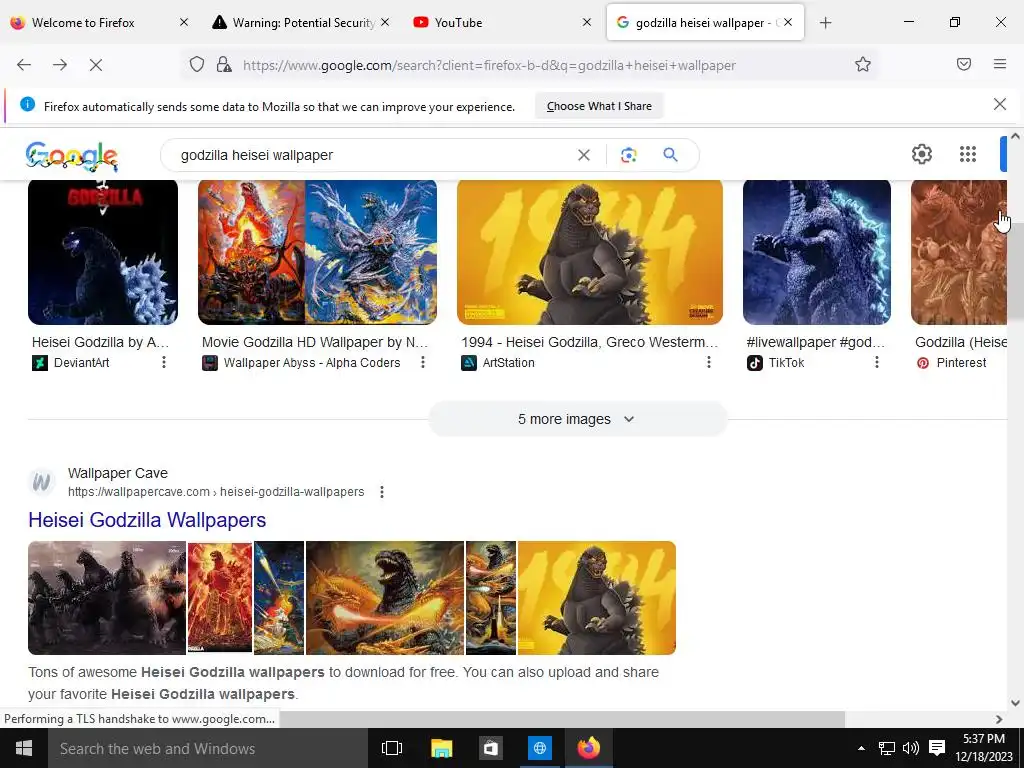1024x768 pixels.
Task: Bookmark this page with star
Action: (x=863, y=65)
